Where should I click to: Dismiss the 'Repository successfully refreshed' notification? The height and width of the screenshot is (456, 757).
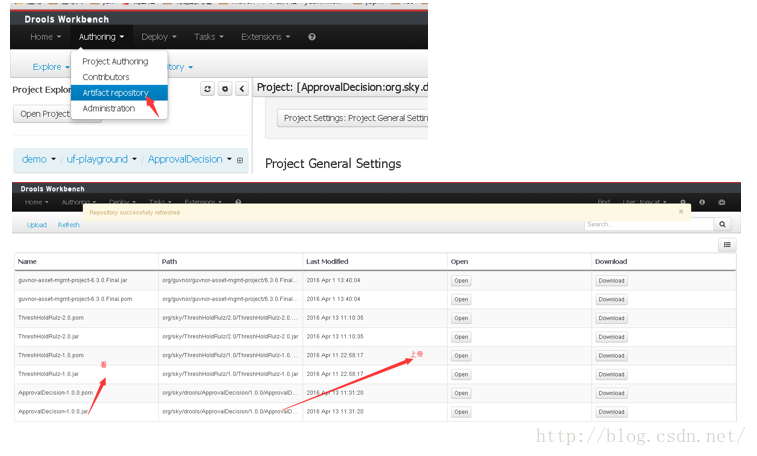tap(681, 212)
